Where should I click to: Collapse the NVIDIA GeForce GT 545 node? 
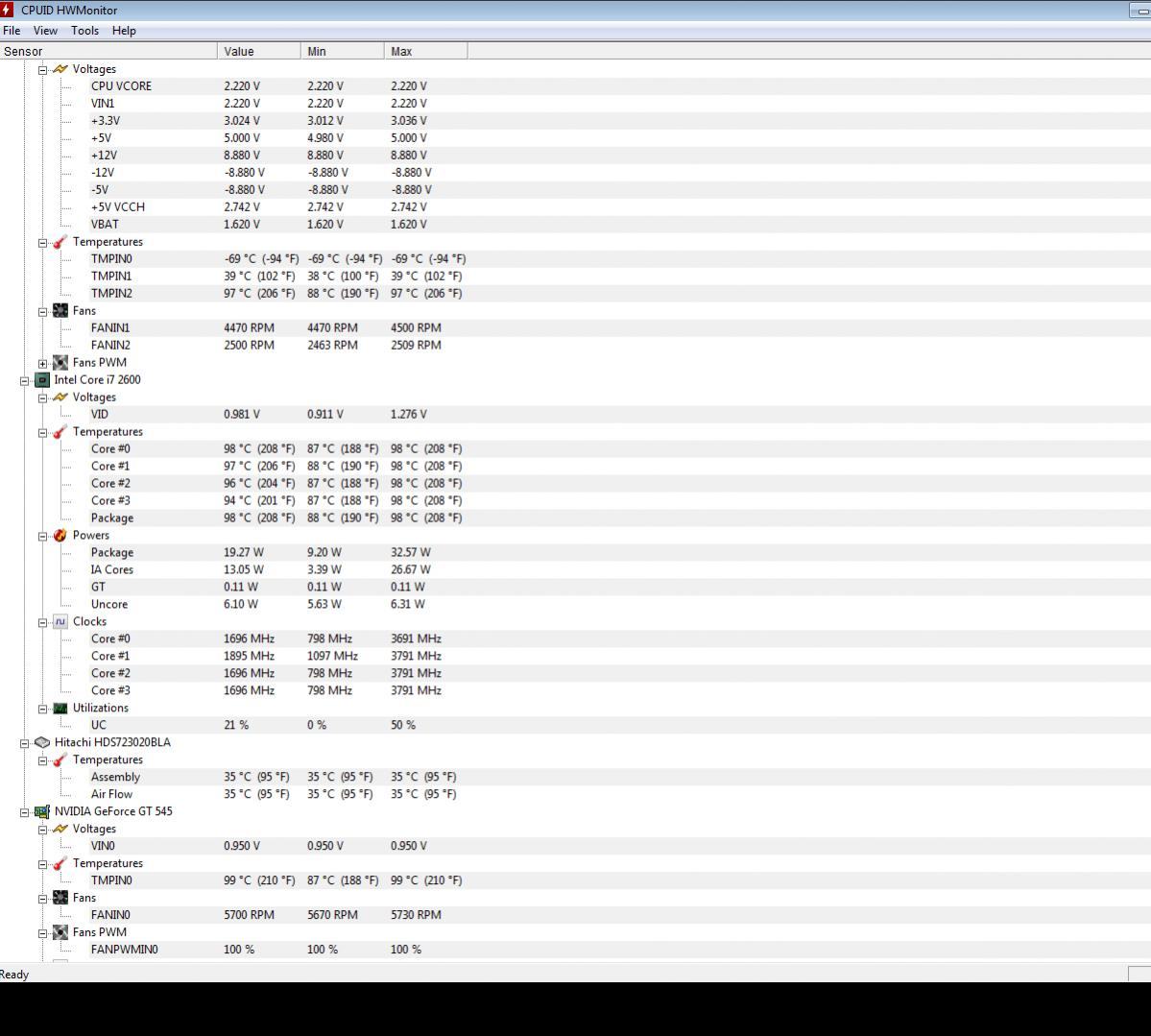tap(24, 812)
